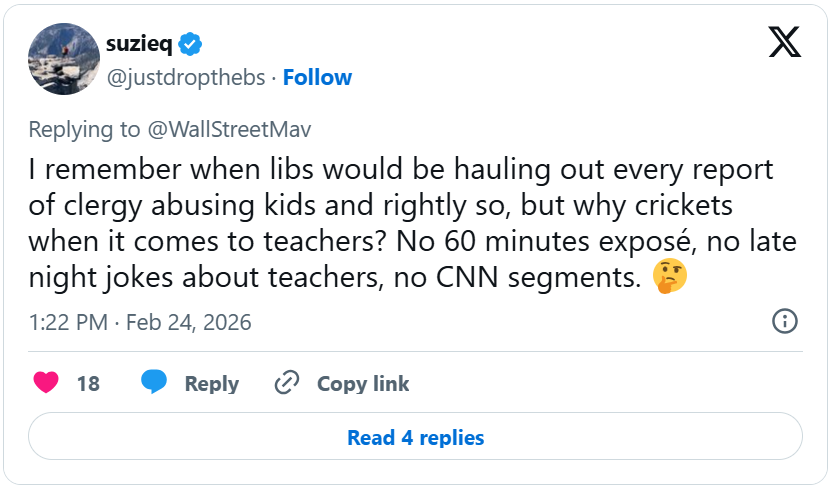Click the blue verified badge

192,44
